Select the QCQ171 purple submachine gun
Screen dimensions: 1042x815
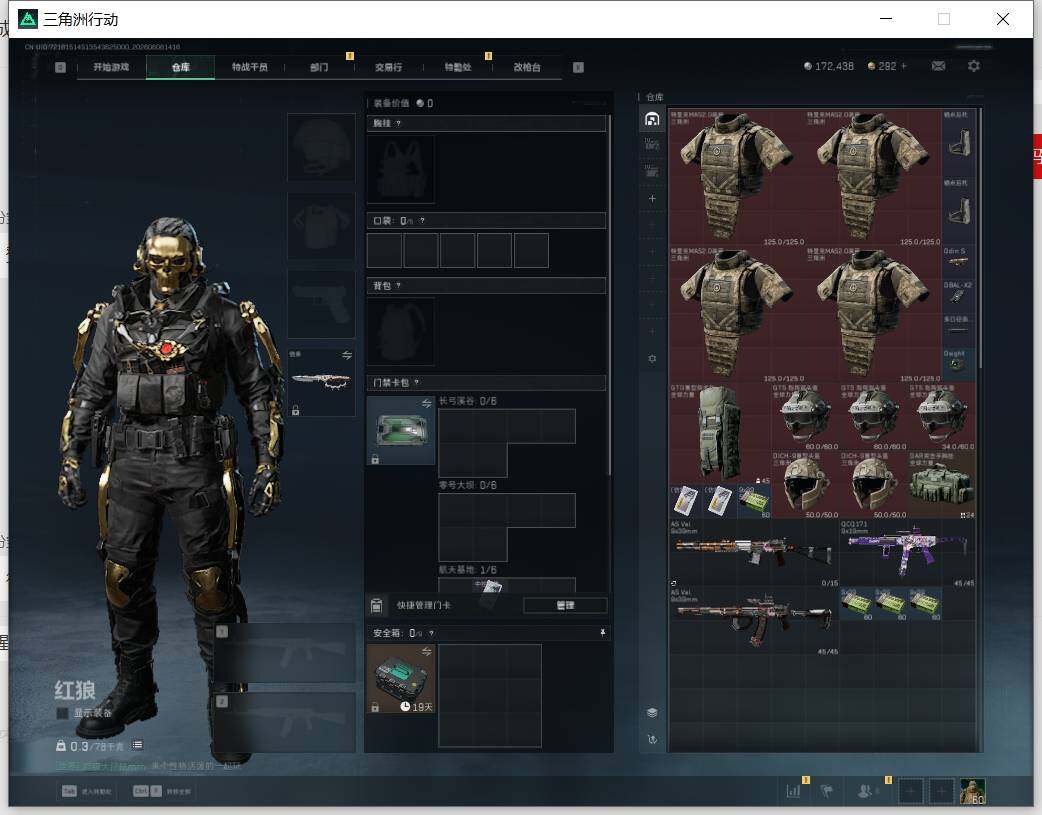[x=907, y=553]
